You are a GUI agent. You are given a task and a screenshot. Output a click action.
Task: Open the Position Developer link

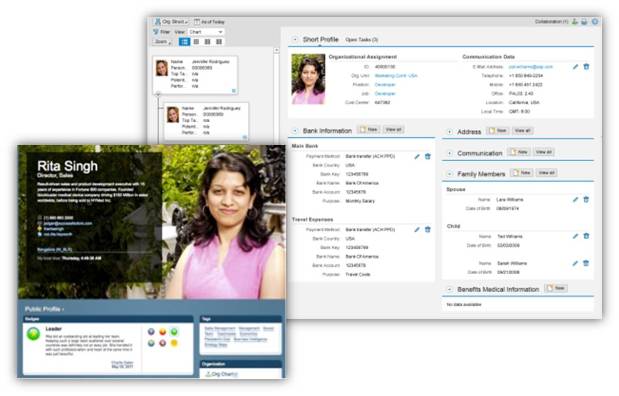pyautogui.click(x=385, y=84)
